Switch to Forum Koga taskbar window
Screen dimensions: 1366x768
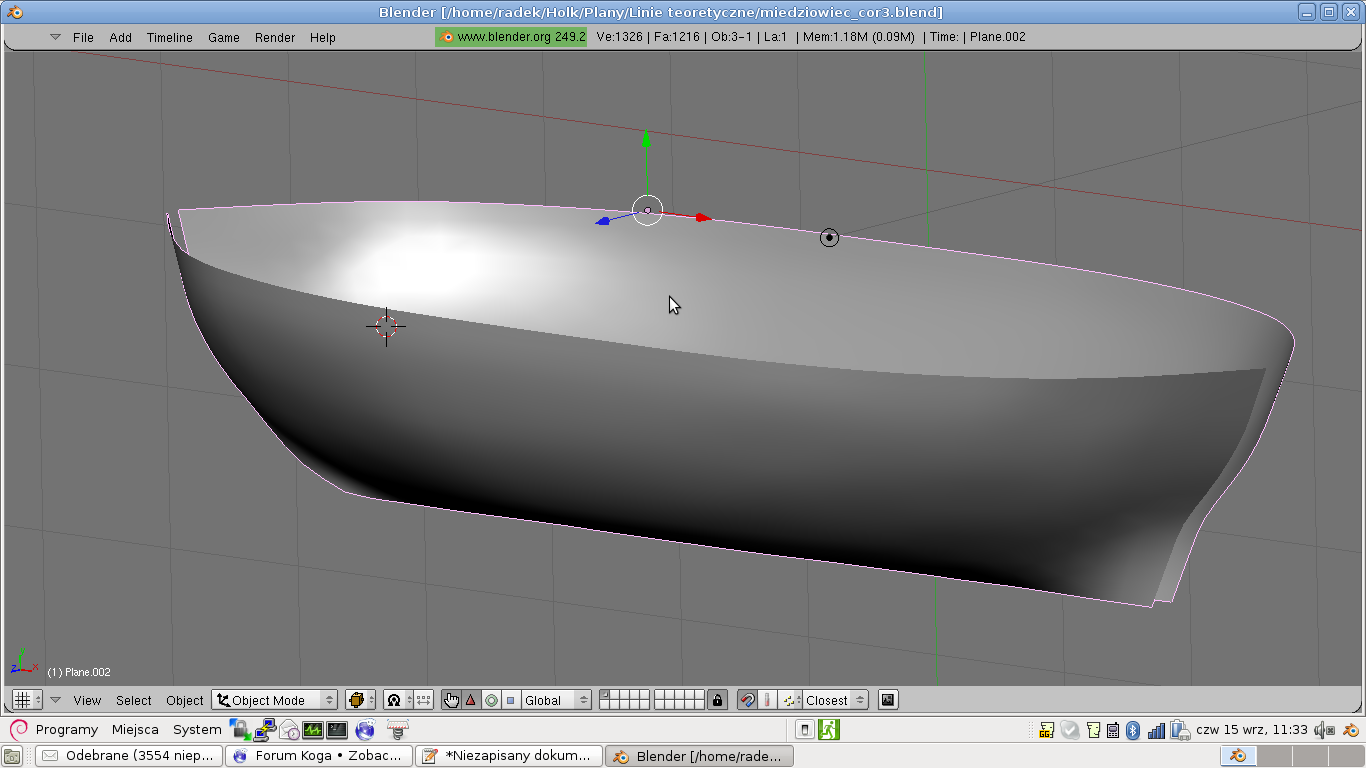pos(319,756)
